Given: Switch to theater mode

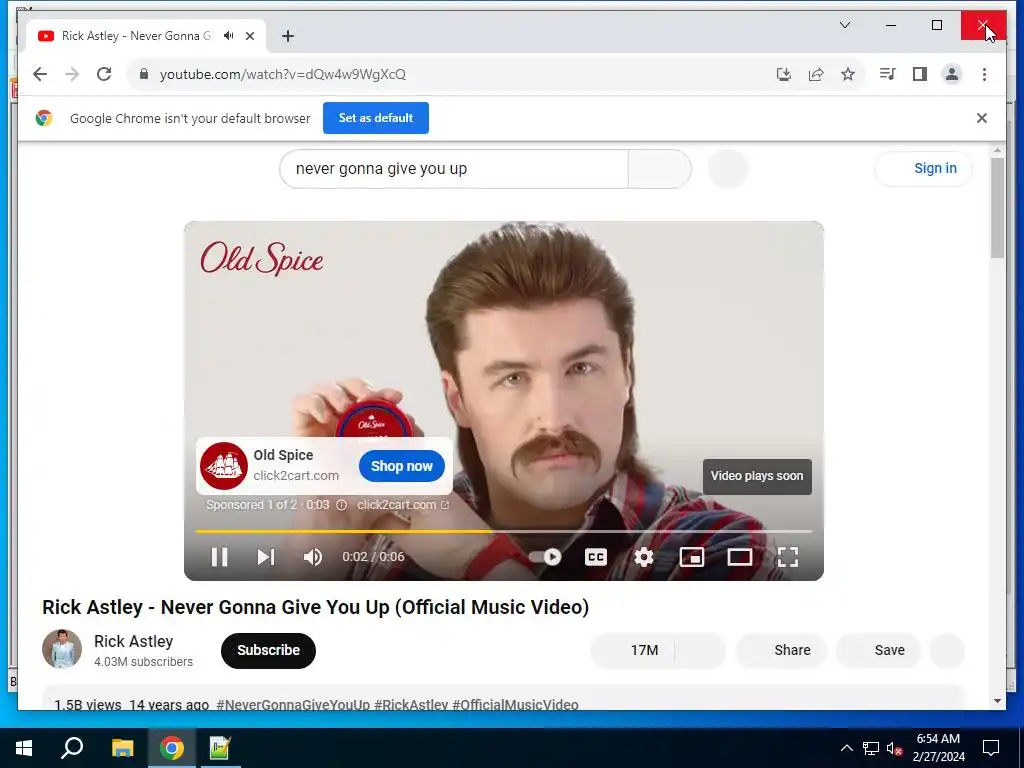Looking at the screenshot, I should point(740,557).
